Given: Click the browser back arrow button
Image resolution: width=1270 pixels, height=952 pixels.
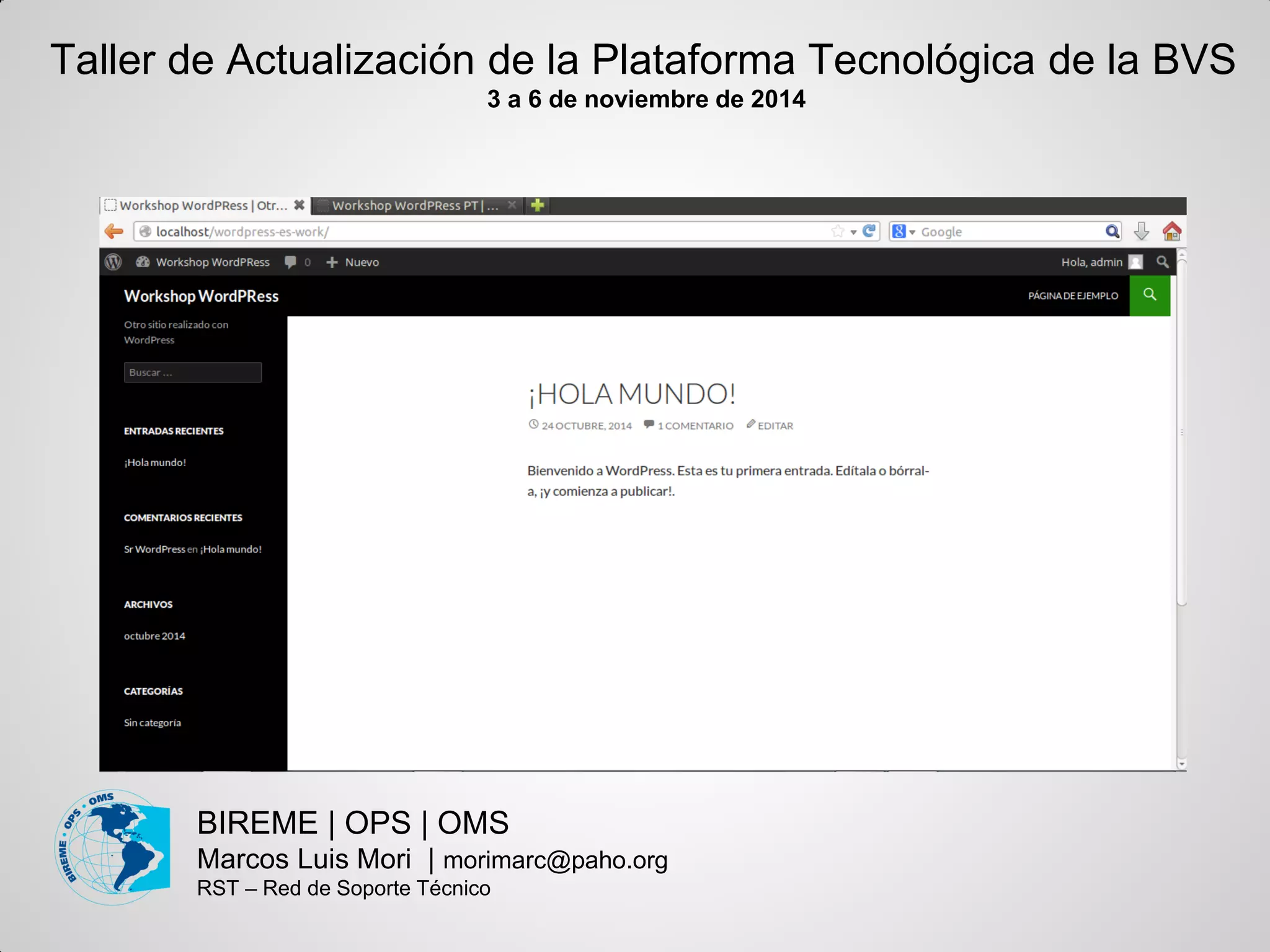Looking at the screenshot, I should (114, 231).
